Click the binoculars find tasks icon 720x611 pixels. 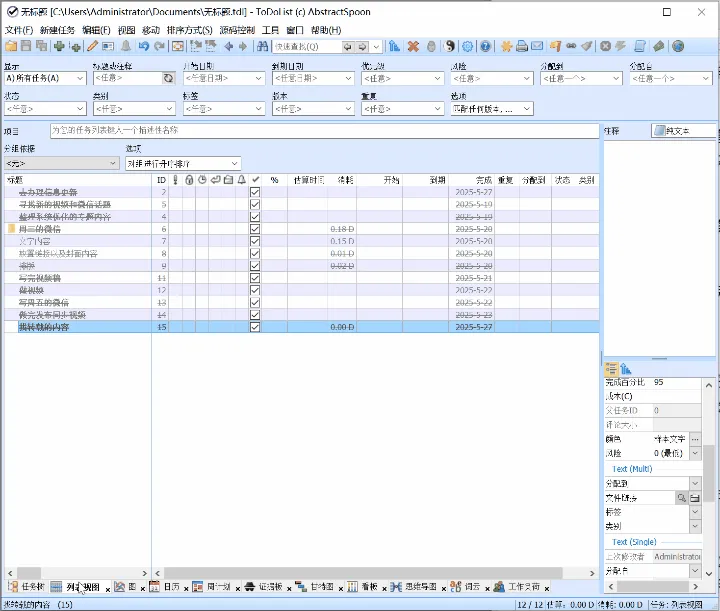coord(262,46)
